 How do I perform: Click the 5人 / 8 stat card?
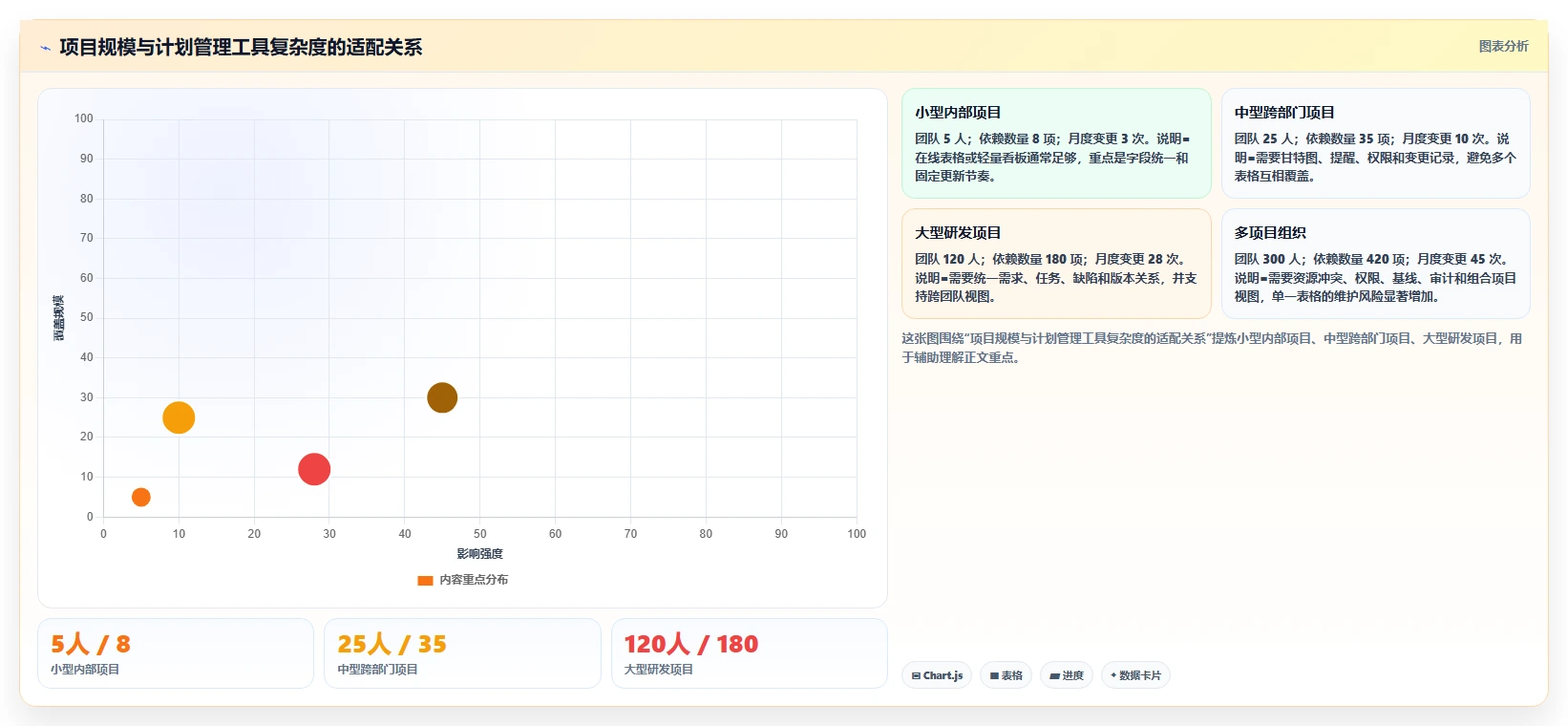point(176,653)
